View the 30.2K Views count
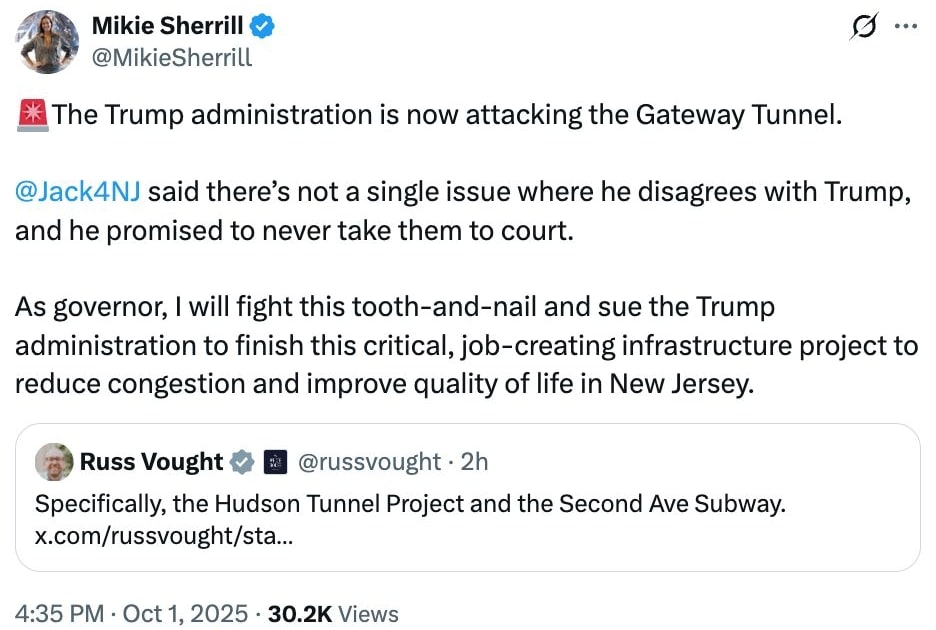The height and width of the screenshot is (630, 936). click(333, 613)
